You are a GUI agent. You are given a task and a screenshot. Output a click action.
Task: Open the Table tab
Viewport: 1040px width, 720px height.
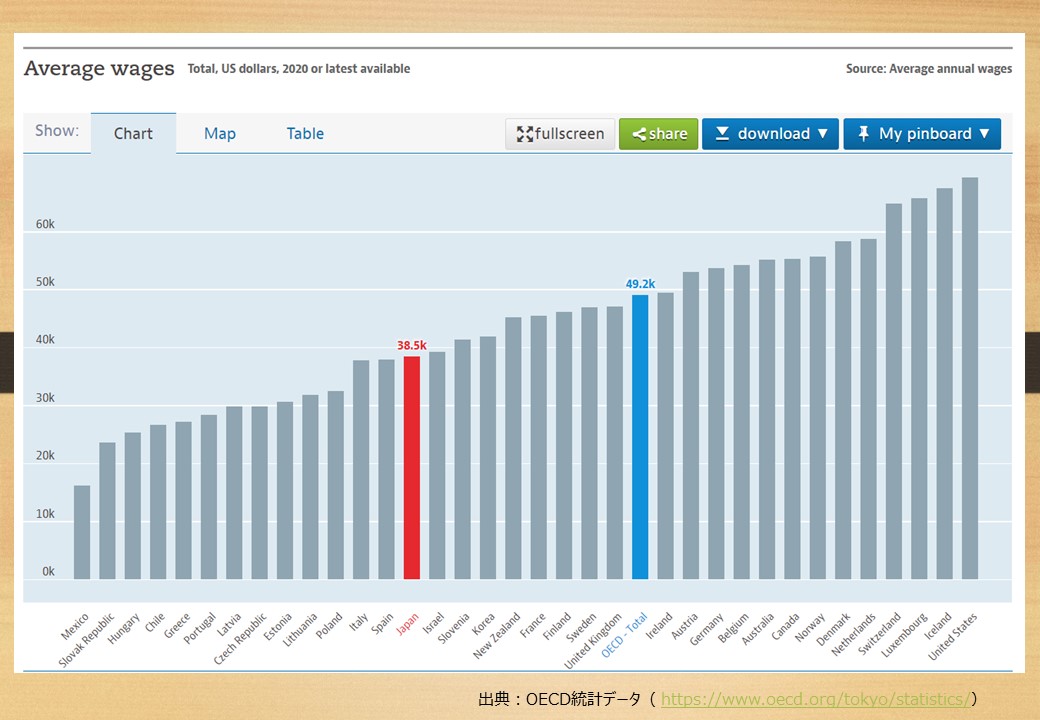pyautogui.click(x=305, y=133)
